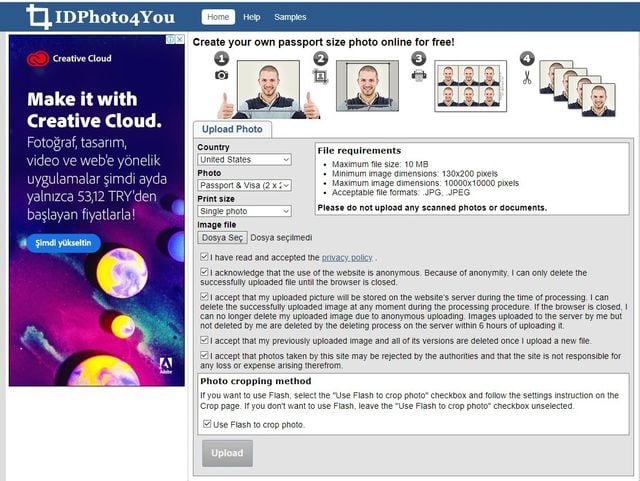Open the privacy policy link
Image resolution: width=640 pixels, height=481 pixels.
click(x=347, y=258)
